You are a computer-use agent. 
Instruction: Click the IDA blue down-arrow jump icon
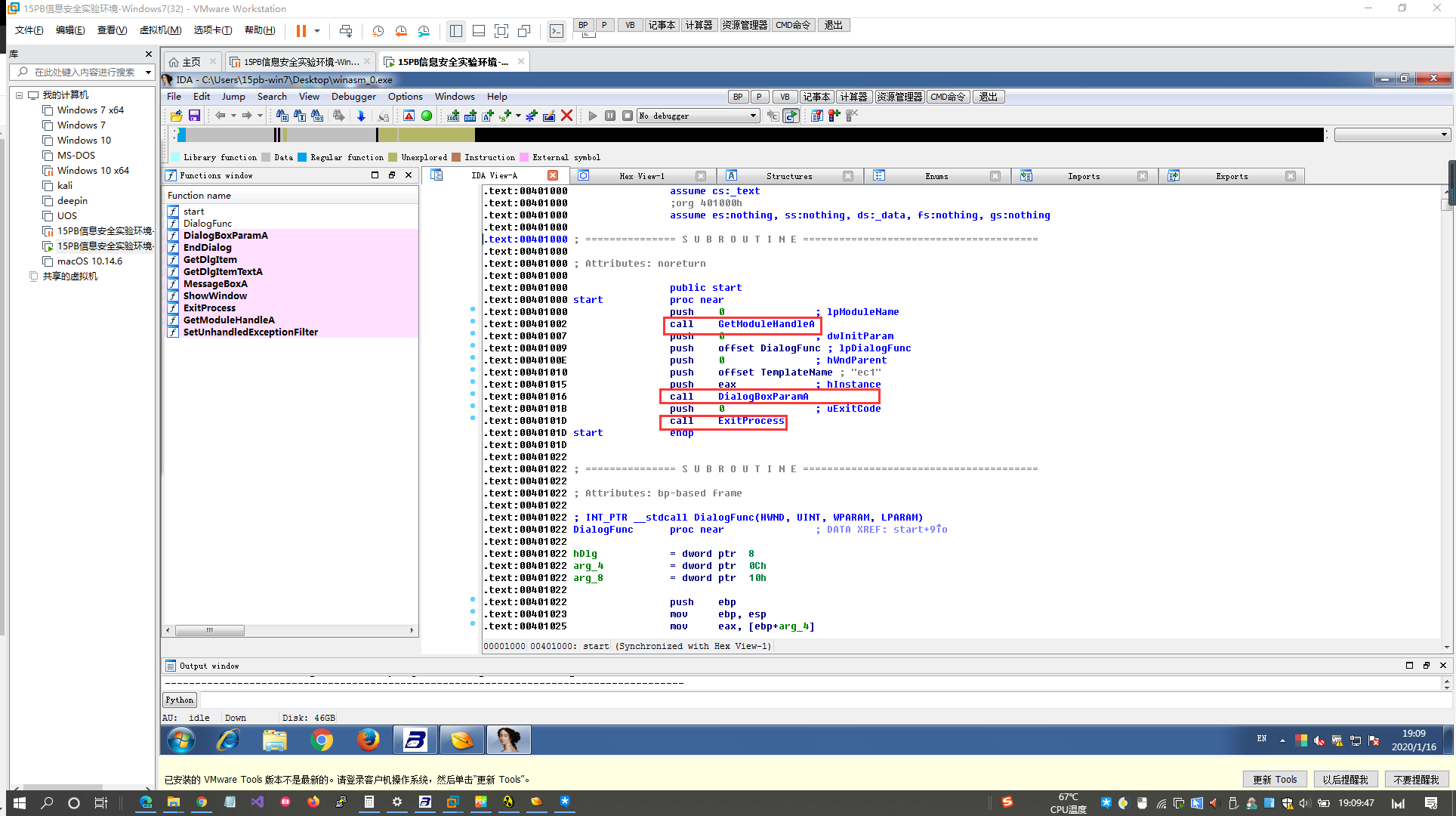(x=361, y=116)
